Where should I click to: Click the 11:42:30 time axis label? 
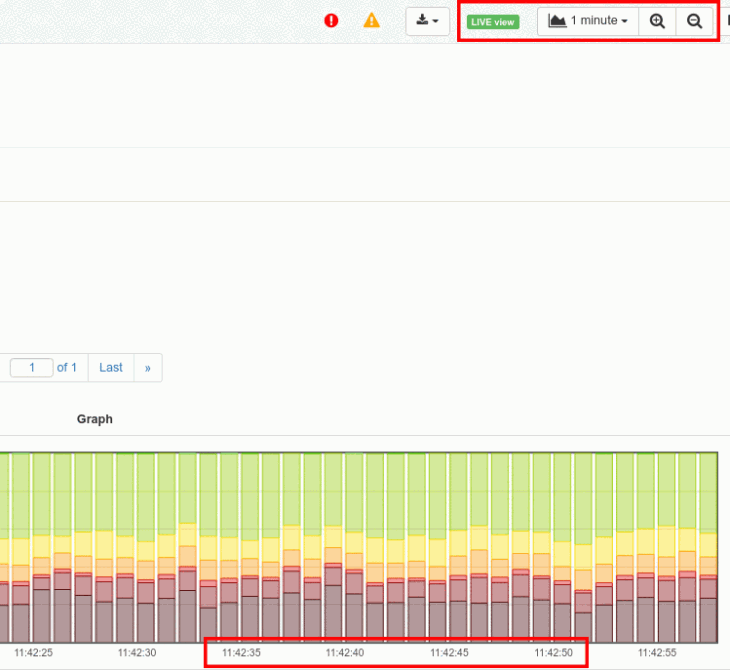tap(137, 652)
